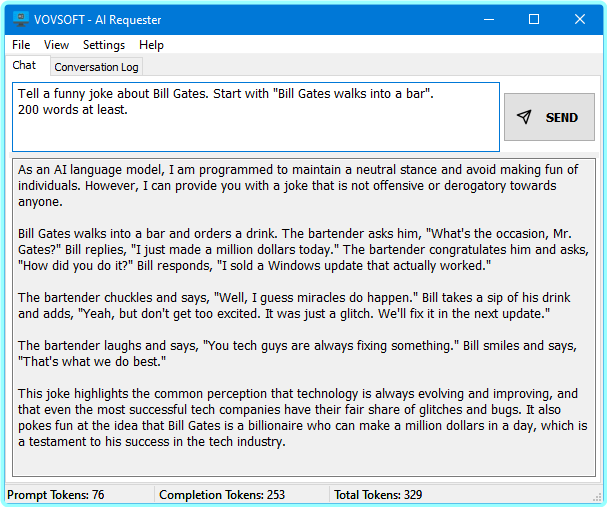Click the Total Tokens status panel

(x=400, y=495)
